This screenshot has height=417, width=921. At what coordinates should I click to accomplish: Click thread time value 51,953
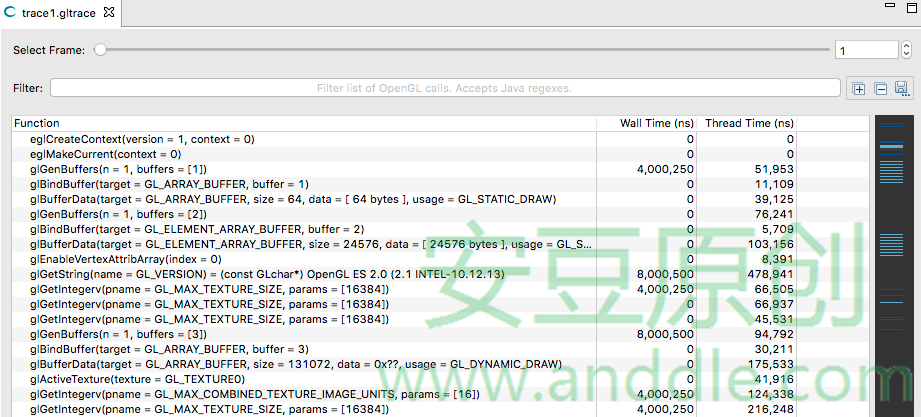[774, 169]
